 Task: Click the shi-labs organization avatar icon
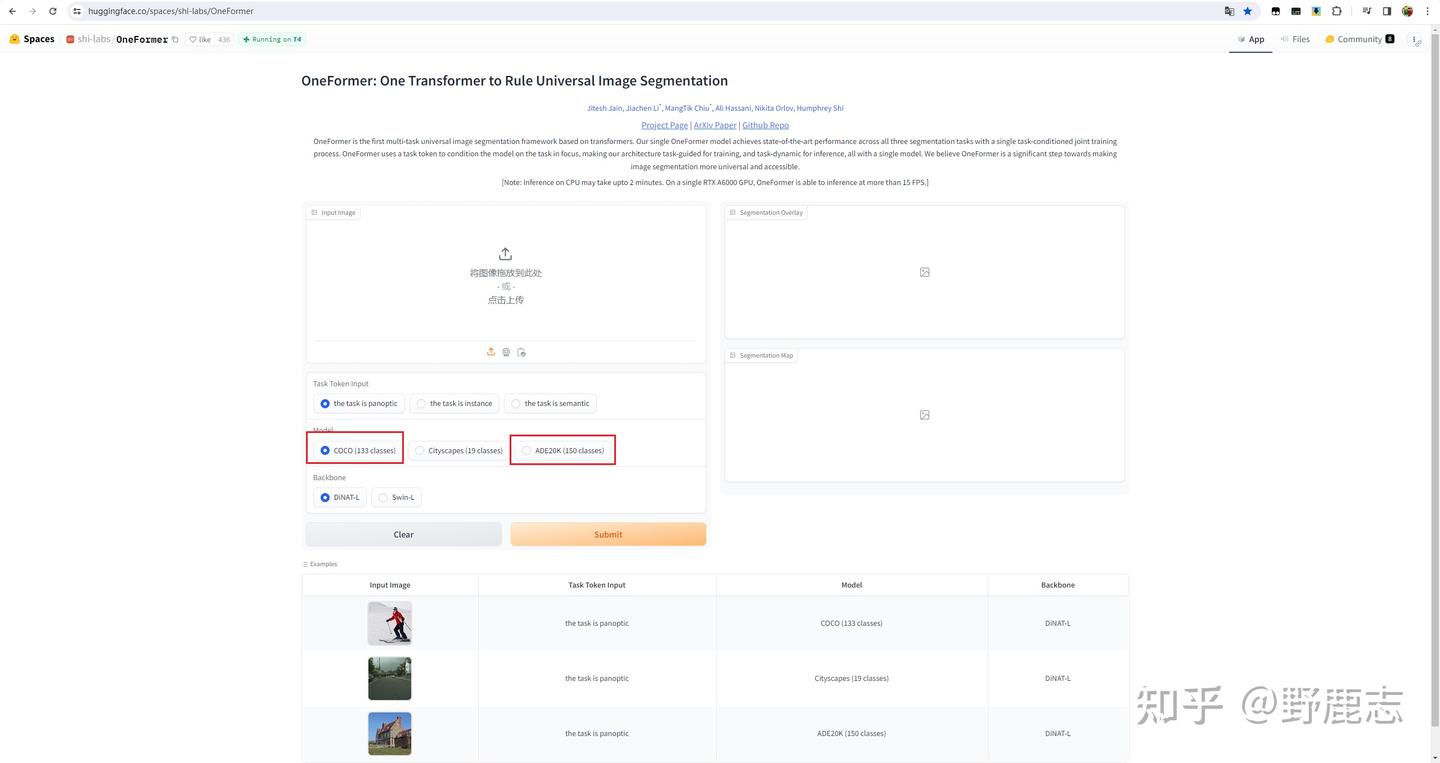[70, 39]
